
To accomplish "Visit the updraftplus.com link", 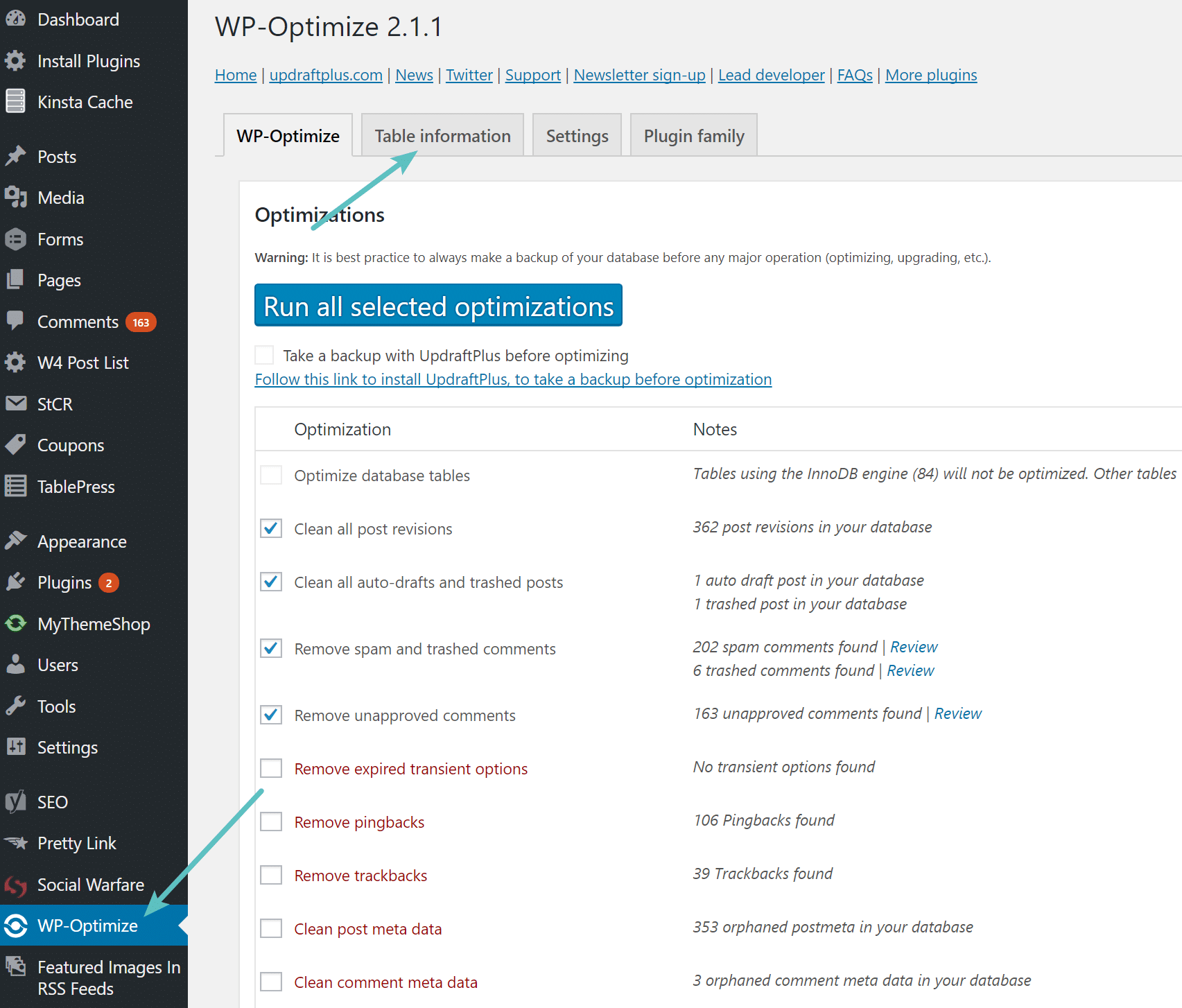I will point(326,75).
